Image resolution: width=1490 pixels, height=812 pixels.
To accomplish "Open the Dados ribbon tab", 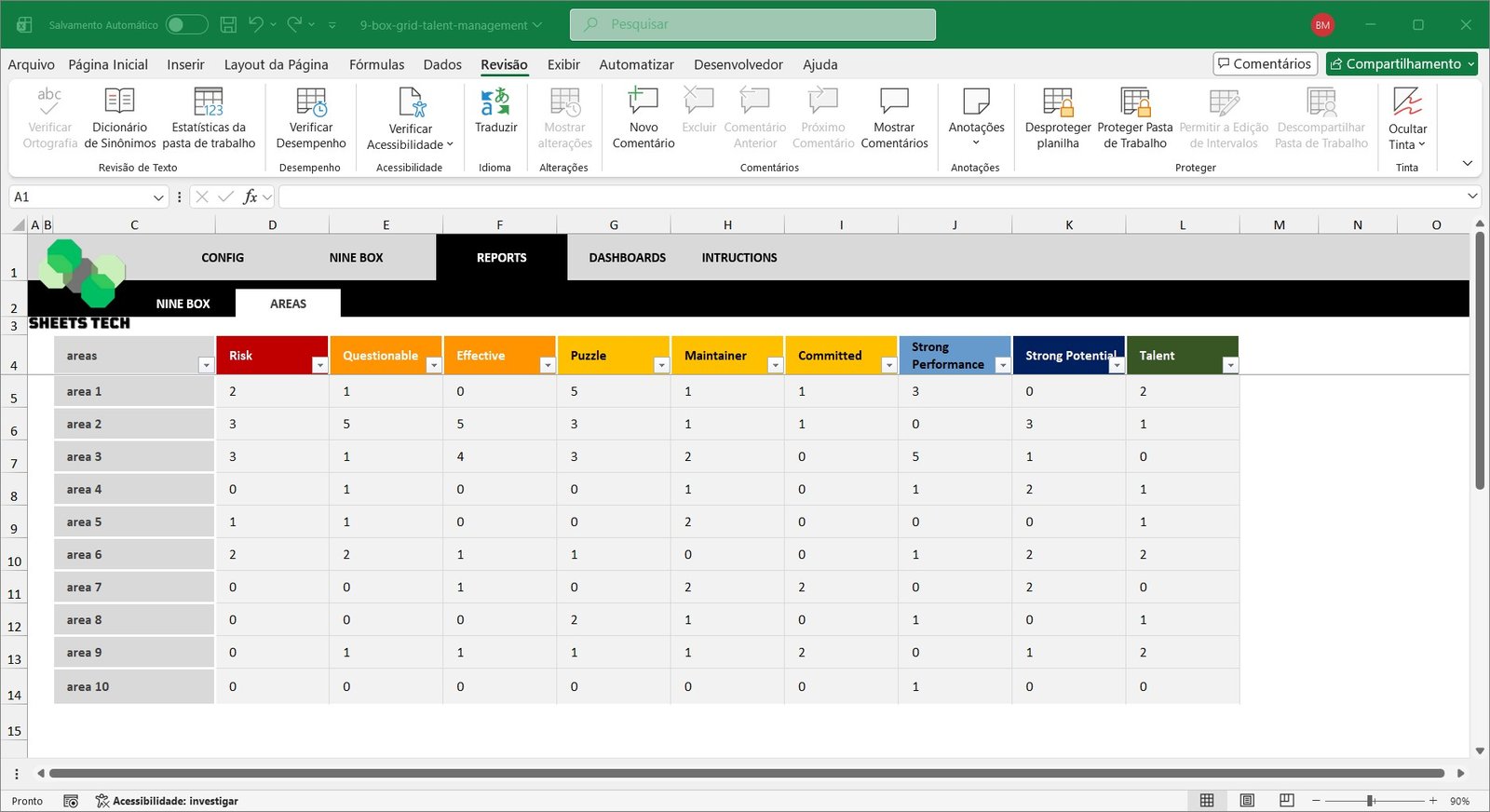I will (442, 64).
